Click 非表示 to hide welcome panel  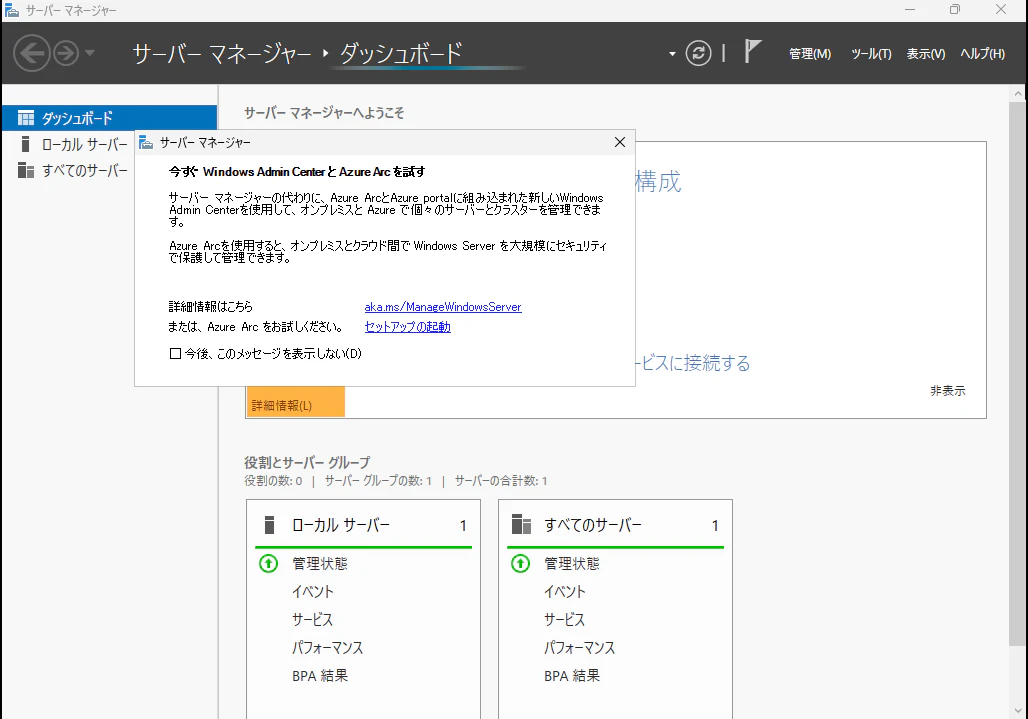pos(947,391)
